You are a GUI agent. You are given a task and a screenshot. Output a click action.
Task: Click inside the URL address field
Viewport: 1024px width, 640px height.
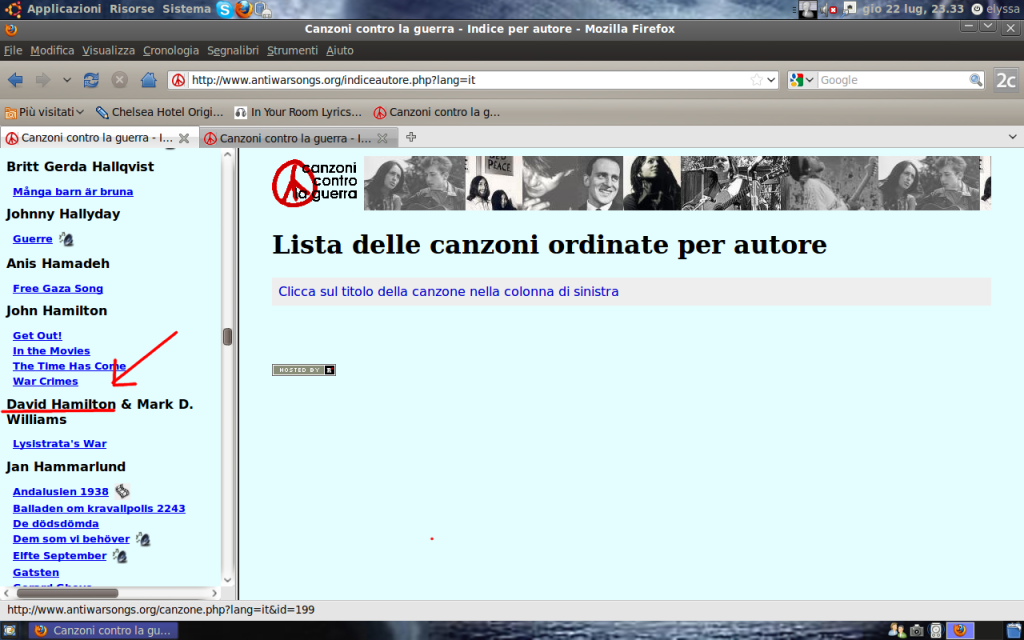[x=460, y=80]
